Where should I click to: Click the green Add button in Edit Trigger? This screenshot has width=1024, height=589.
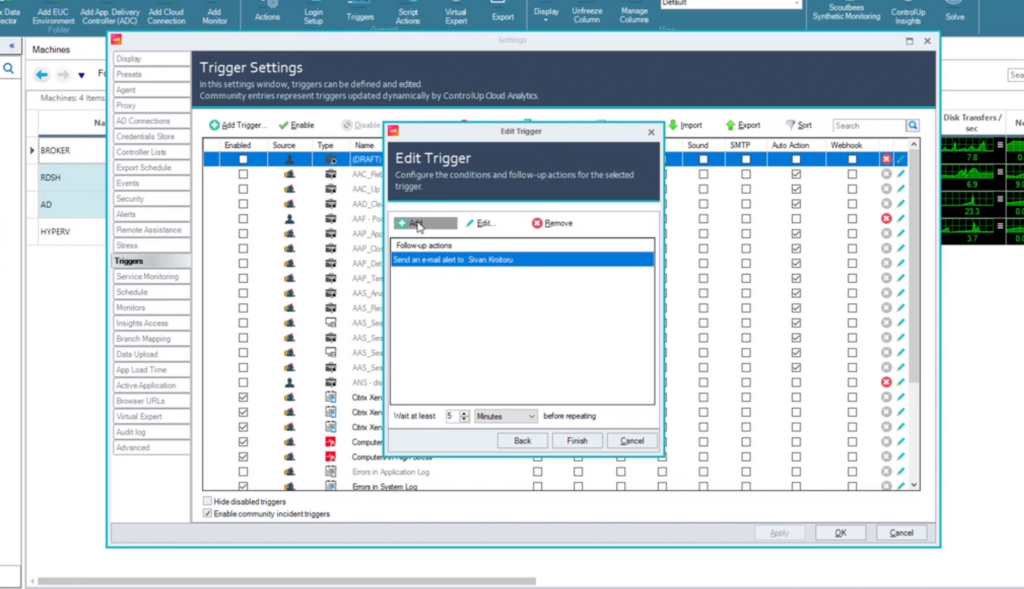(x=425, y=223)
